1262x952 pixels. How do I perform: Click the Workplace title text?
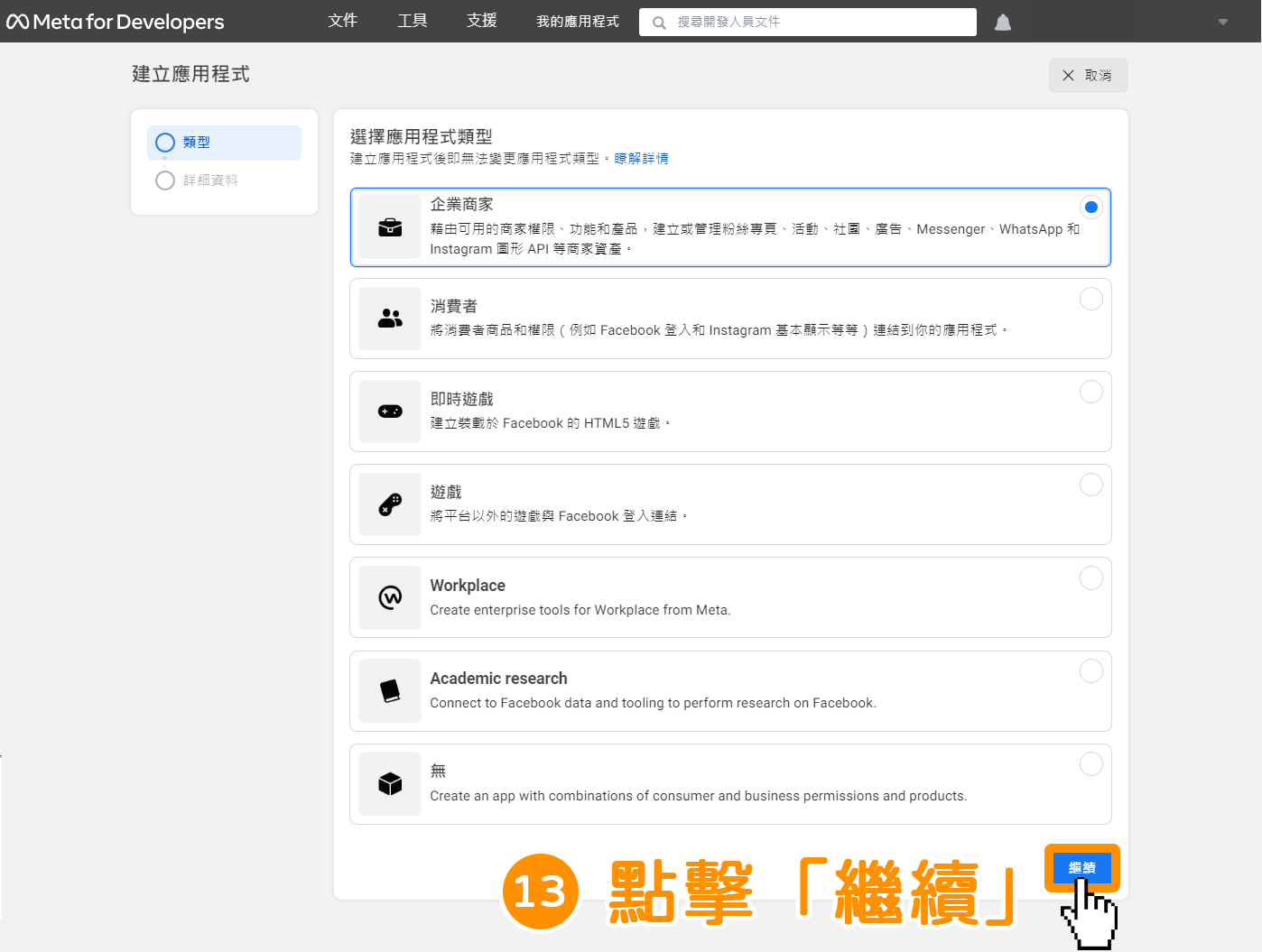[x=468, y=586]
